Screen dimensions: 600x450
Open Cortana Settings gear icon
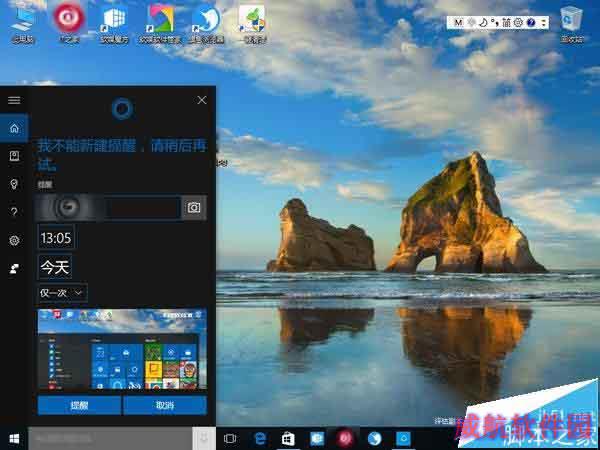tap(14, 240)
